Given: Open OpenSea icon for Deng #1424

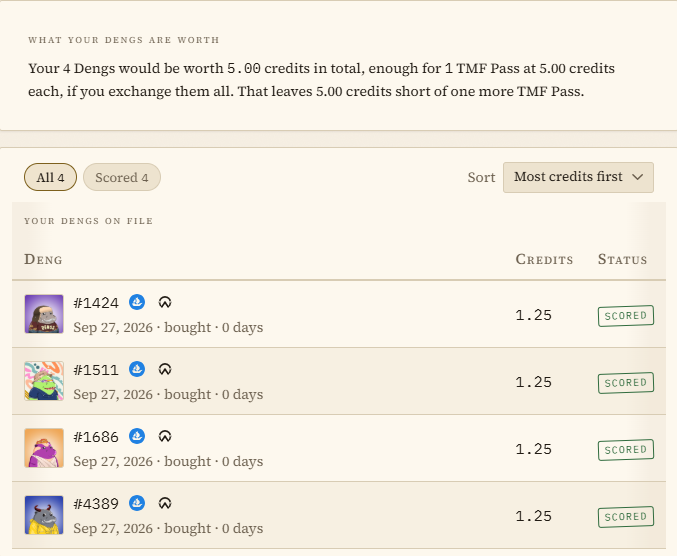Looking at the screenshot, I should point(137,302).
